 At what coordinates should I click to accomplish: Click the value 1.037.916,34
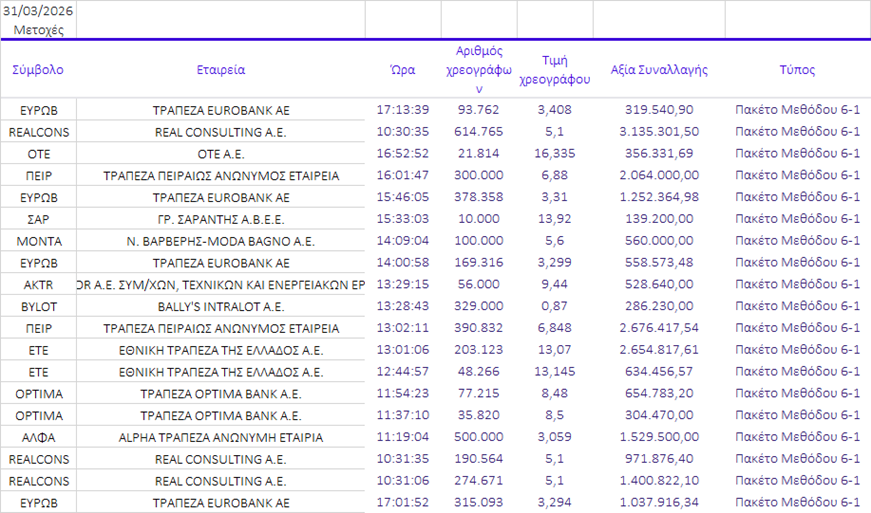(659, 502)
